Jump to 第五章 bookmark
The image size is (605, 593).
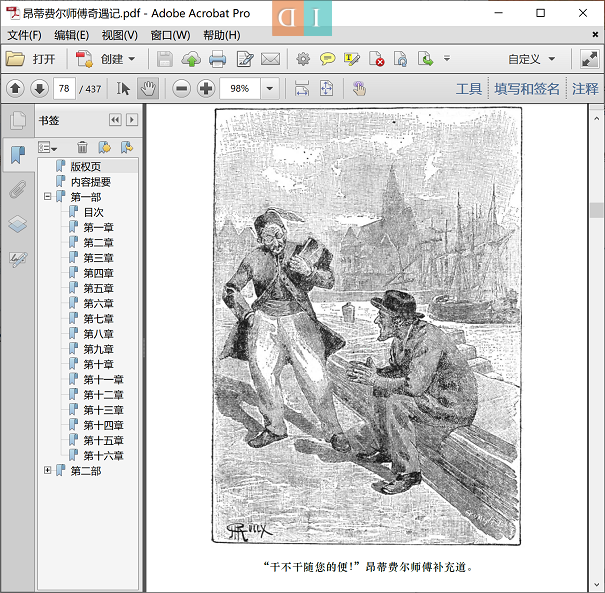coord(98,288)
